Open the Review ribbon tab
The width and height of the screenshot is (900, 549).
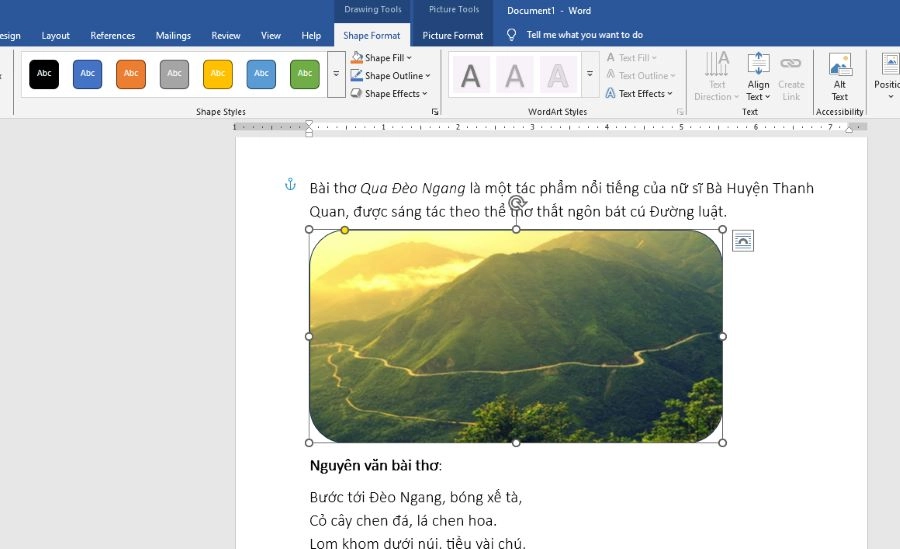[226, 35]
